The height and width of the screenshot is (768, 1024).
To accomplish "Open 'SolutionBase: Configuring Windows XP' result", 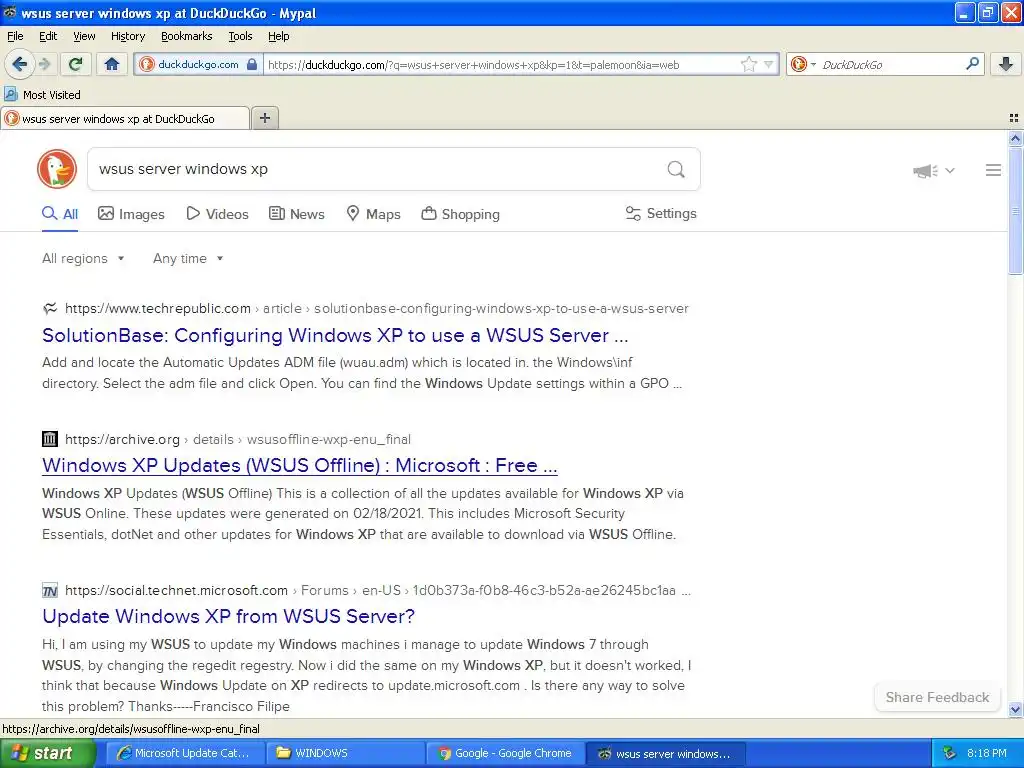I will (x=335, y=335).
